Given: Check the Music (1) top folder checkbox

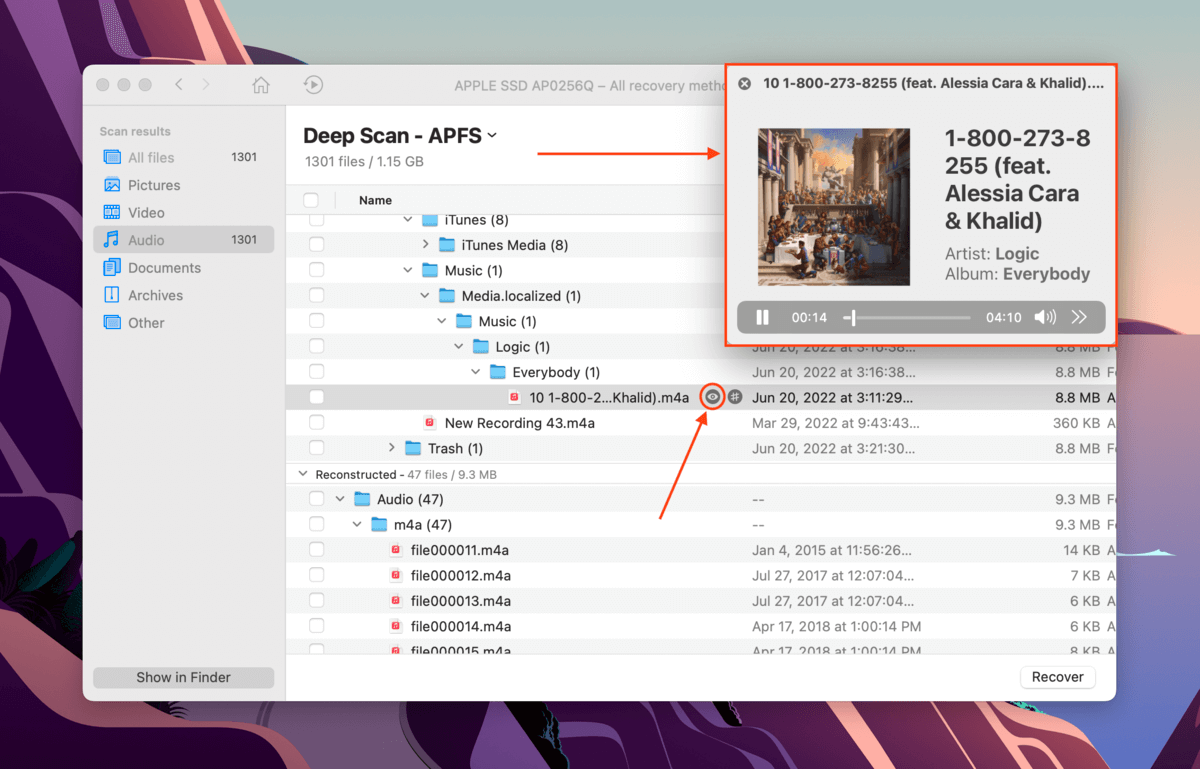Looking at the screenshot, I should point(316,270).
